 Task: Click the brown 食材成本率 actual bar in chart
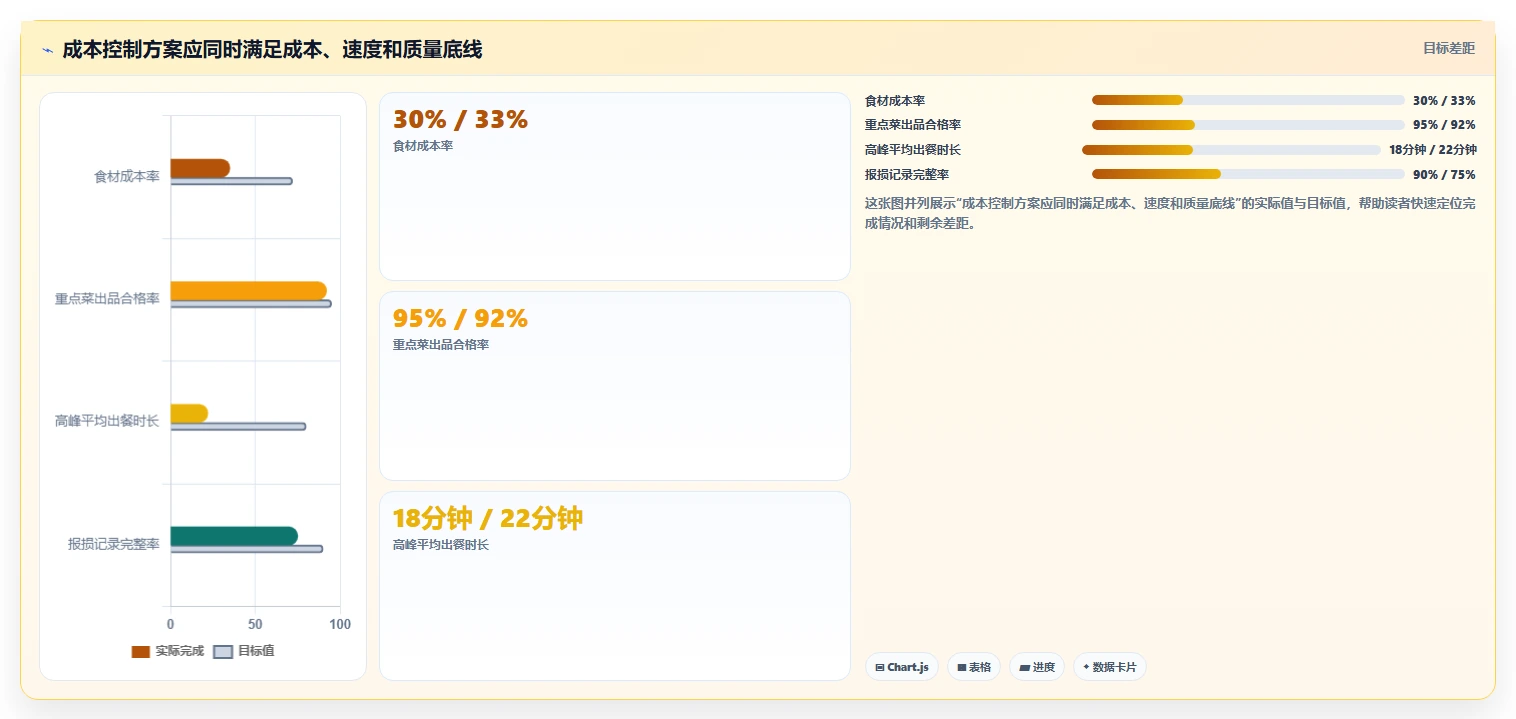coord(200,168)
